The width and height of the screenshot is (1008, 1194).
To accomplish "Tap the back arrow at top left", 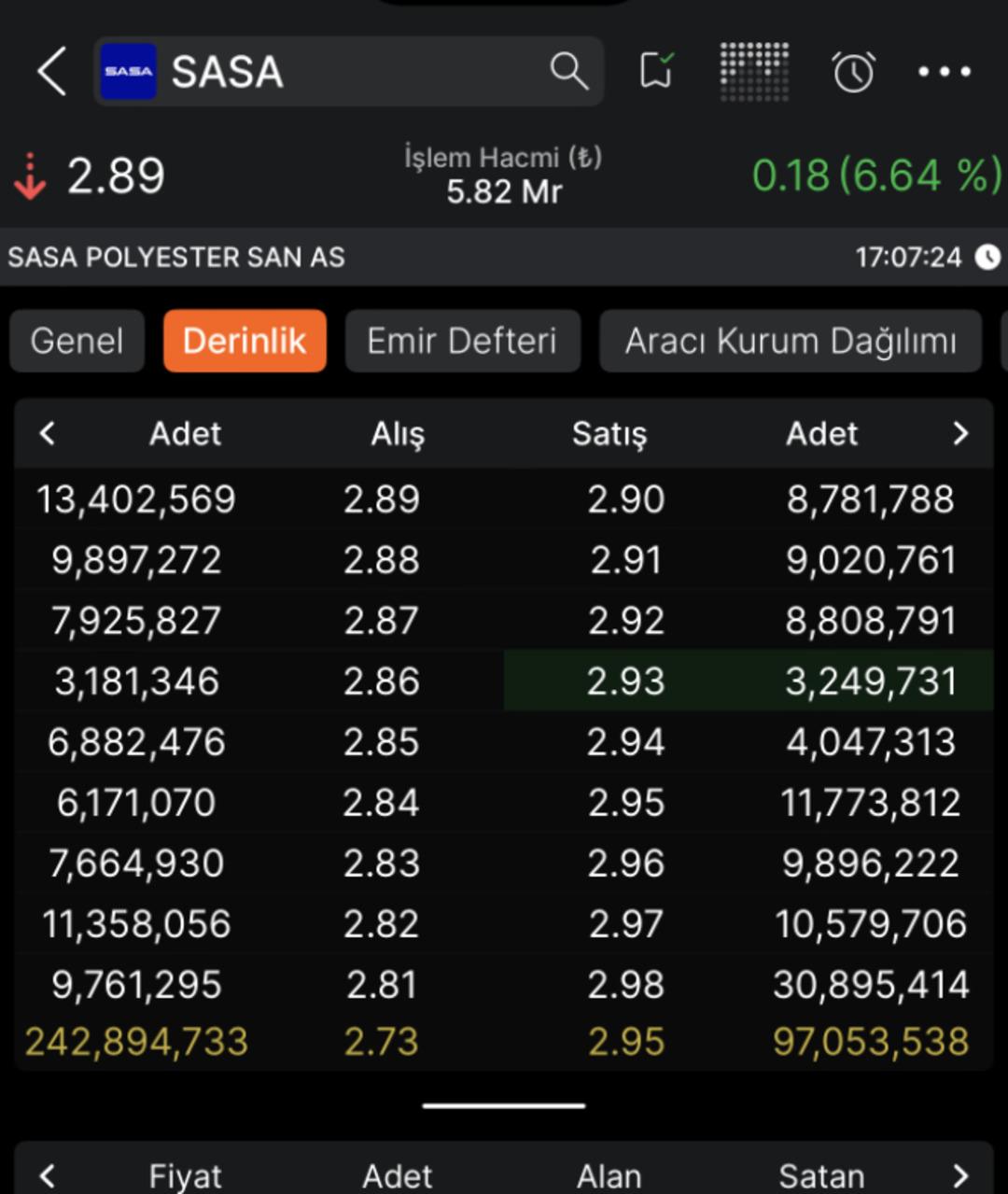I will click(51, 72).
